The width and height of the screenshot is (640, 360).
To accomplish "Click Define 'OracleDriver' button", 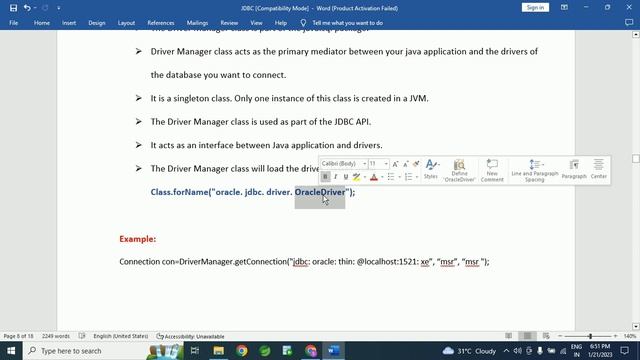I will coord(460,170).
